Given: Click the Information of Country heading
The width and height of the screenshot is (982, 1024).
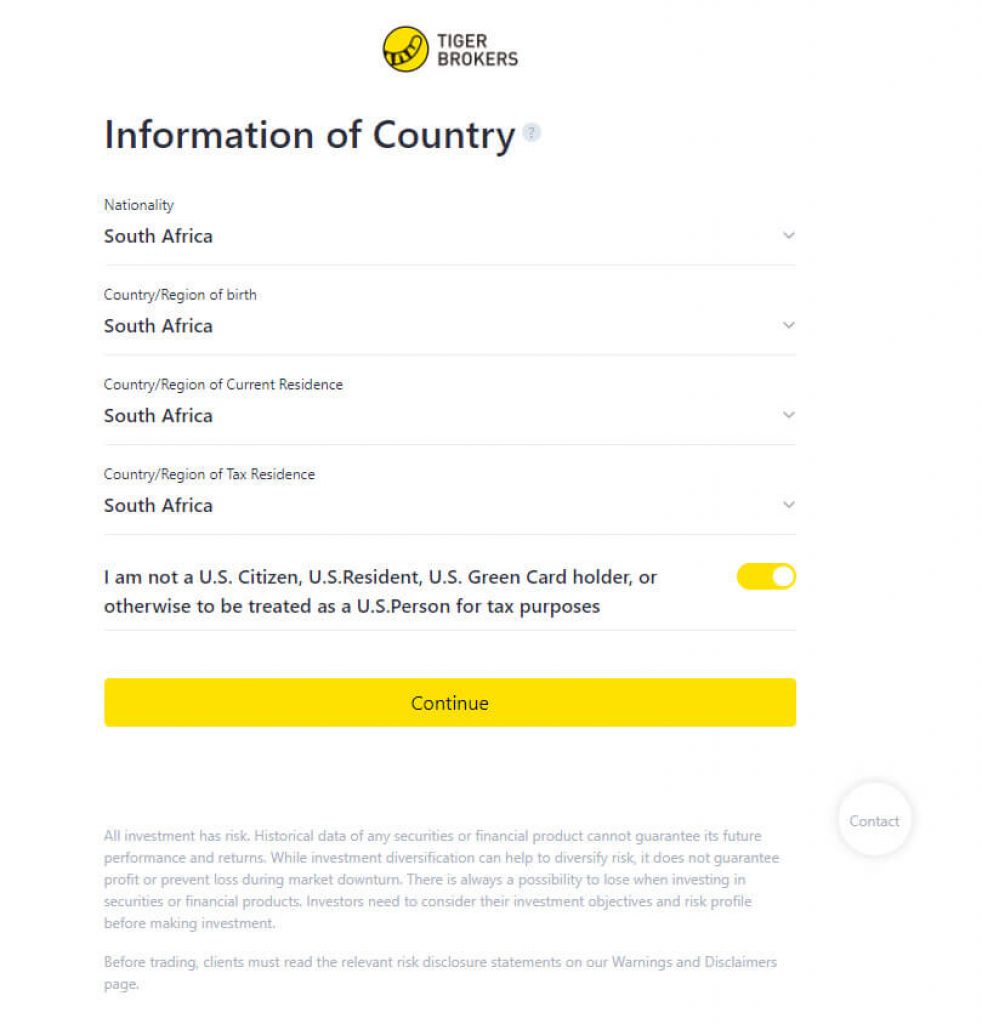Looking at the screenshot, I should [x=309, y=135].
